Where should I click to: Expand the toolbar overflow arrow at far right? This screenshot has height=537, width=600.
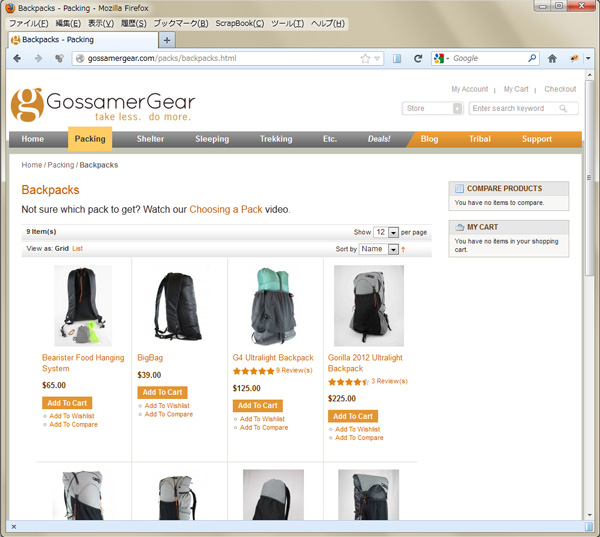coord(588,59)
